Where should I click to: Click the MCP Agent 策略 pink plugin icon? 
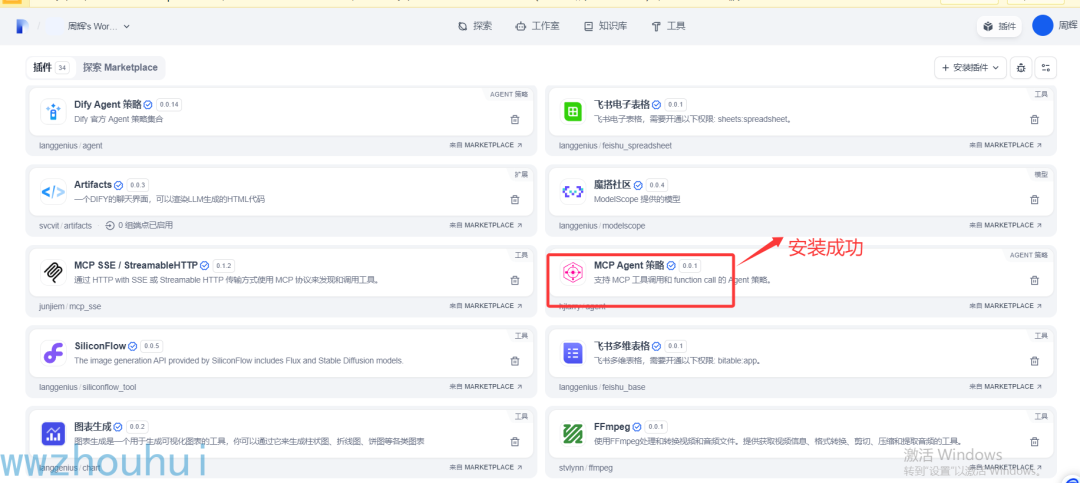tap(572, 273)
